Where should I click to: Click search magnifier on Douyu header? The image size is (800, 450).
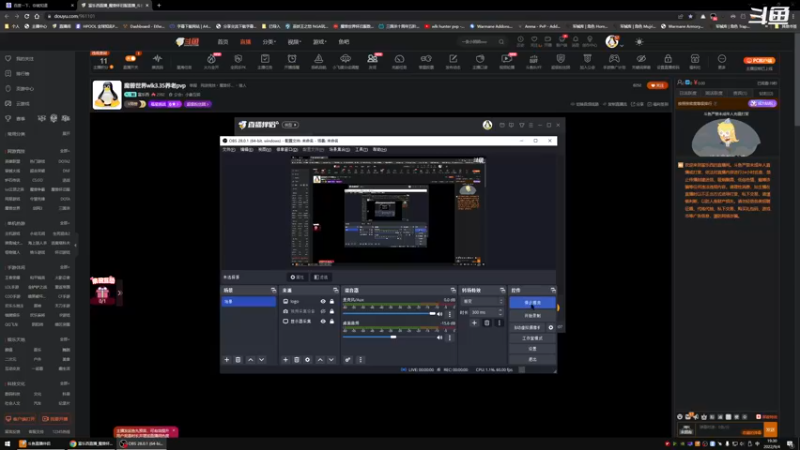coord(501,42)
